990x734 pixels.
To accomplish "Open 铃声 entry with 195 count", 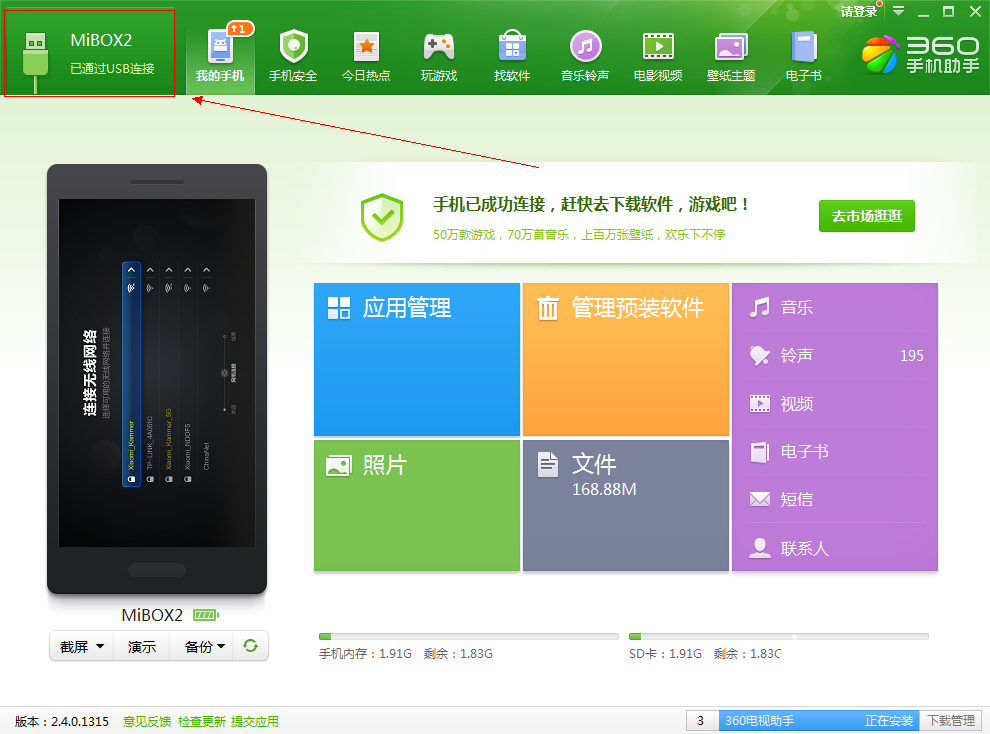I will [835, 355].
